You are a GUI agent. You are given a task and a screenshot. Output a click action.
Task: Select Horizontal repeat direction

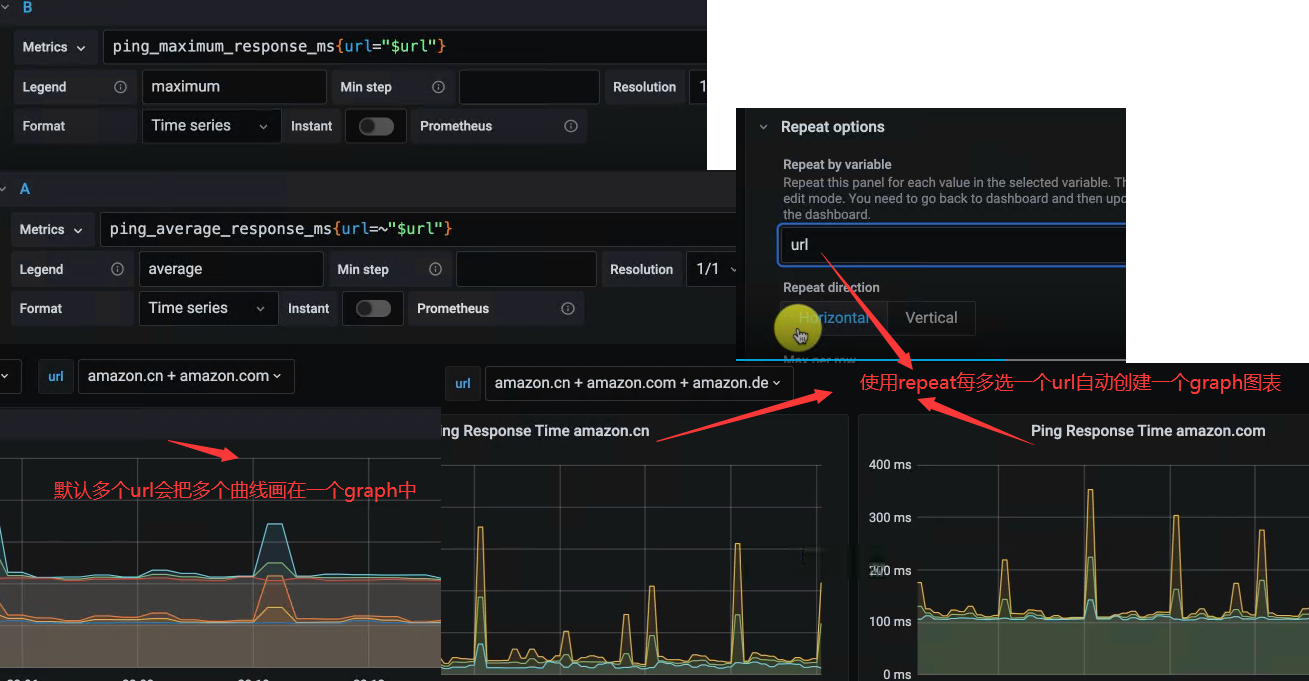pos(833,318)
